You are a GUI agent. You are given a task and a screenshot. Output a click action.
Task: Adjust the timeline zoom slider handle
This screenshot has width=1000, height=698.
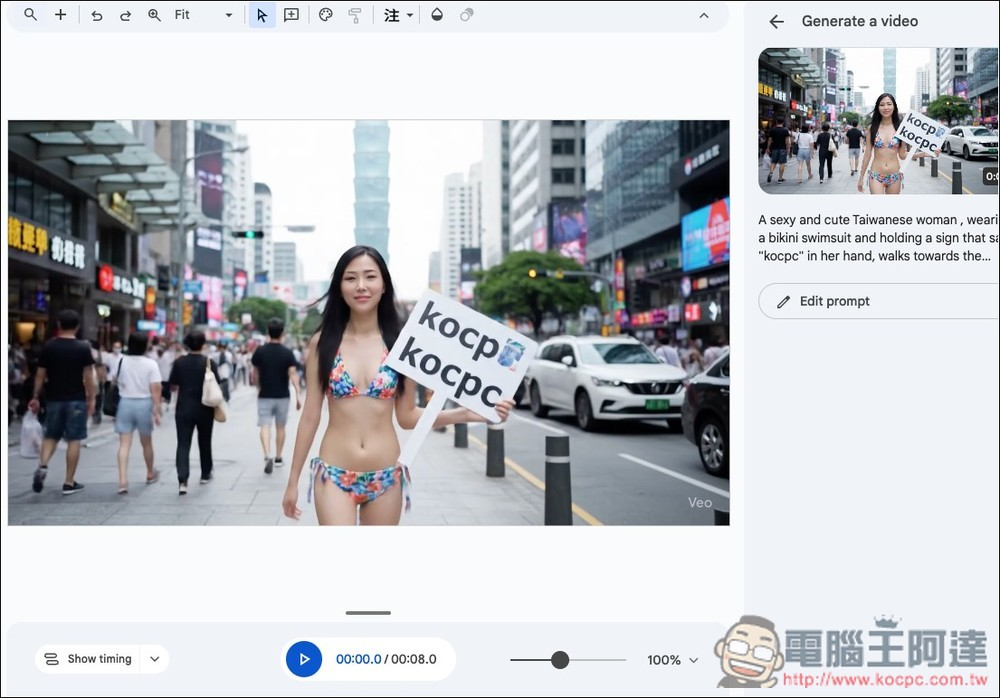click(560, 660)
